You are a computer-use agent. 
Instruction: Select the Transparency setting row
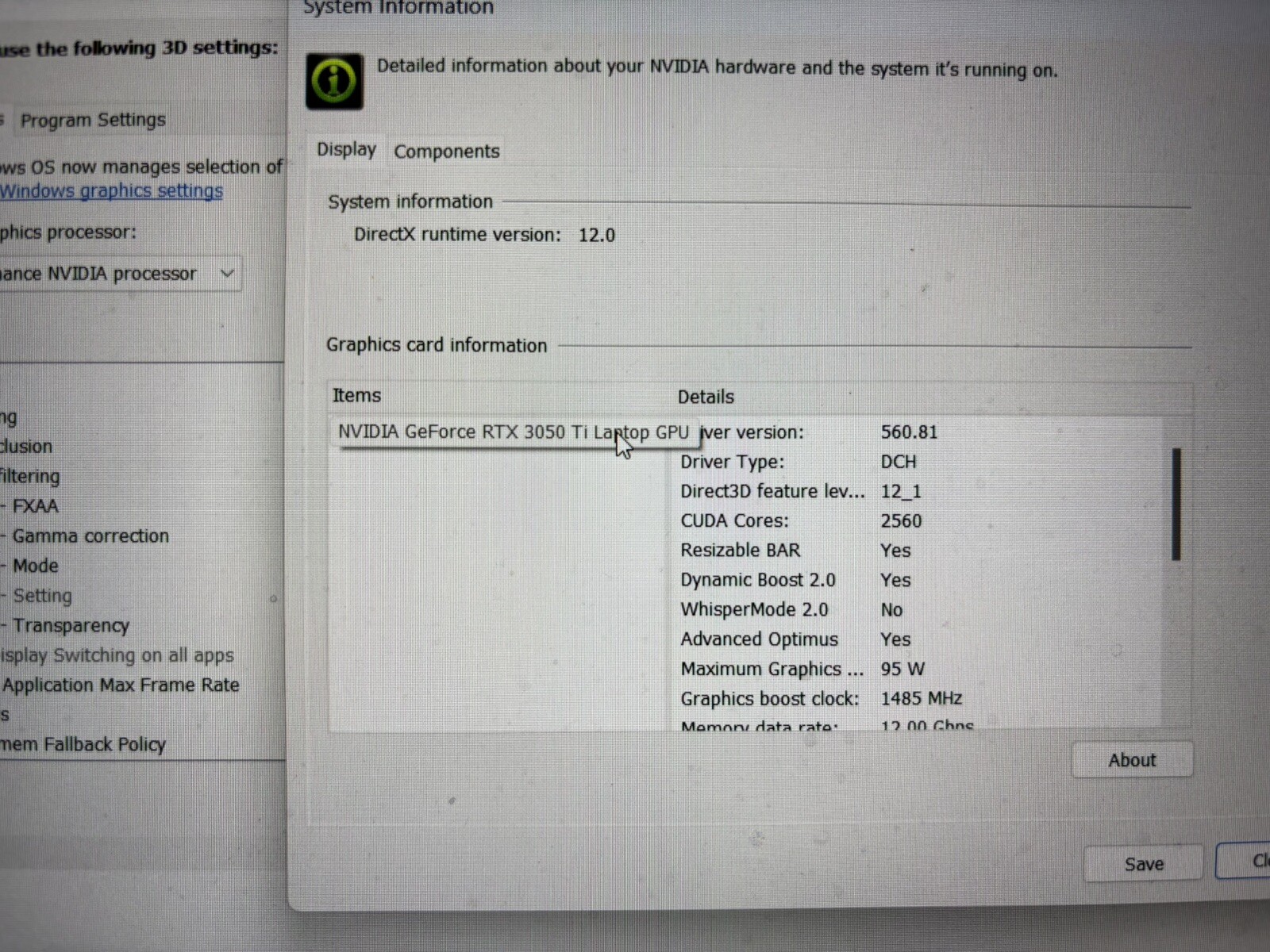click(x=70, y=626)
